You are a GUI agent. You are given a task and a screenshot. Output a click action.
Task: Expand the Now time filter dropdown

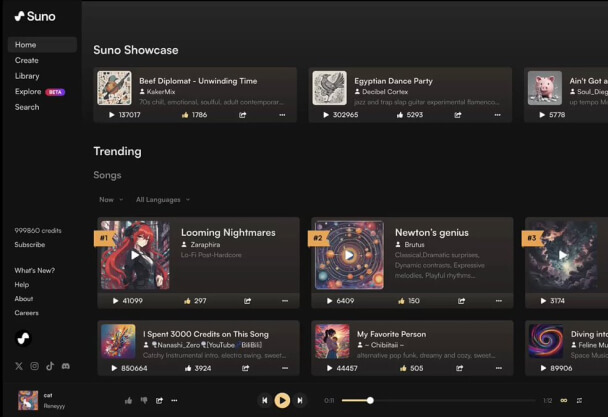point(110,200)
